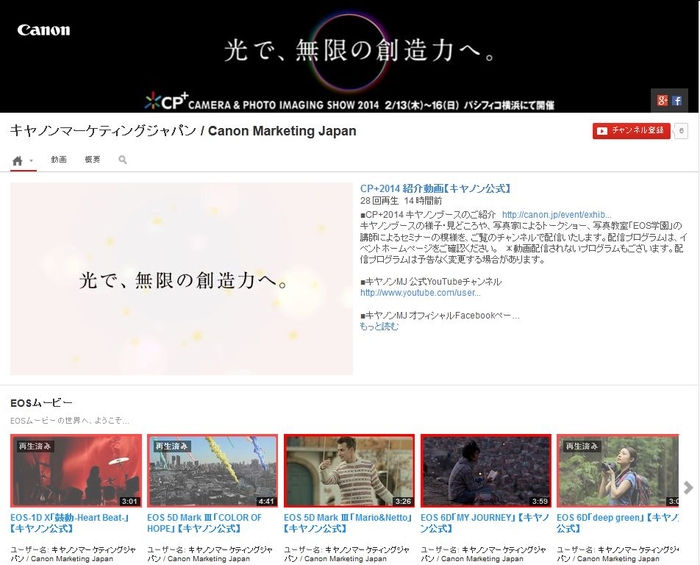Click the 4:41 duration badge

point(266,501)
